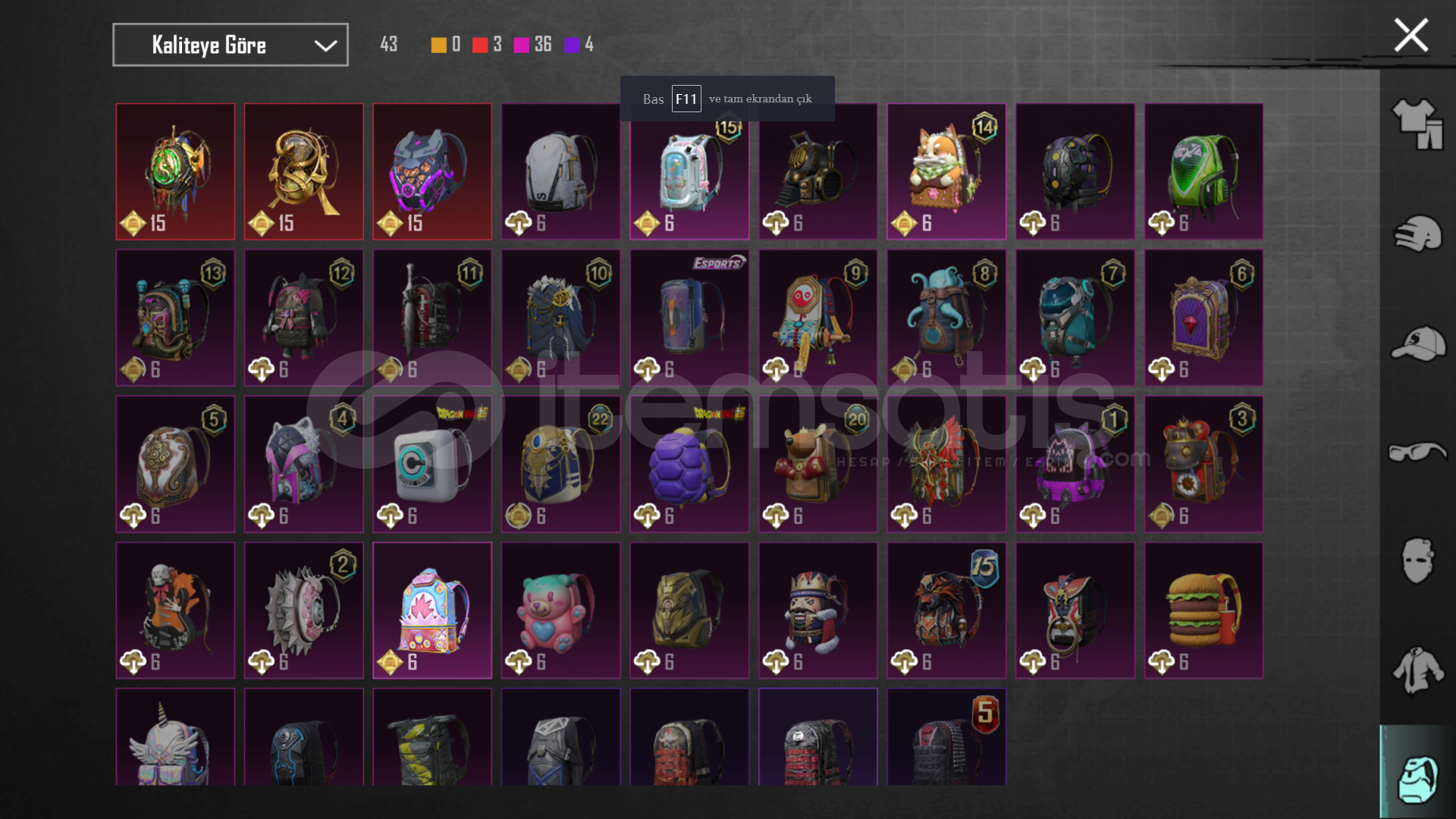Select the hamburger backpack skin

(x=1203, y=610)
